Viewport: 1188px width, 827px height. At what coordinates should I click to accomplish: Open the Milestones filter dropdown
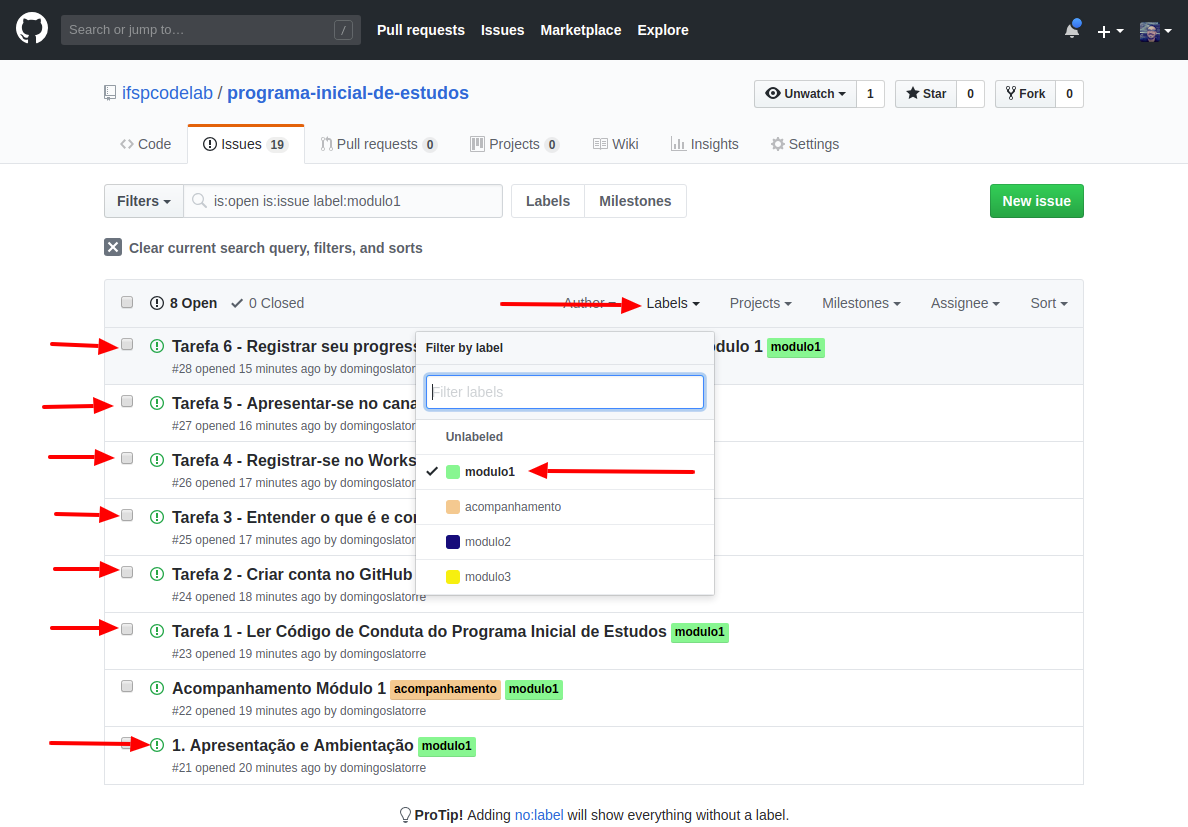click(861, 303)
